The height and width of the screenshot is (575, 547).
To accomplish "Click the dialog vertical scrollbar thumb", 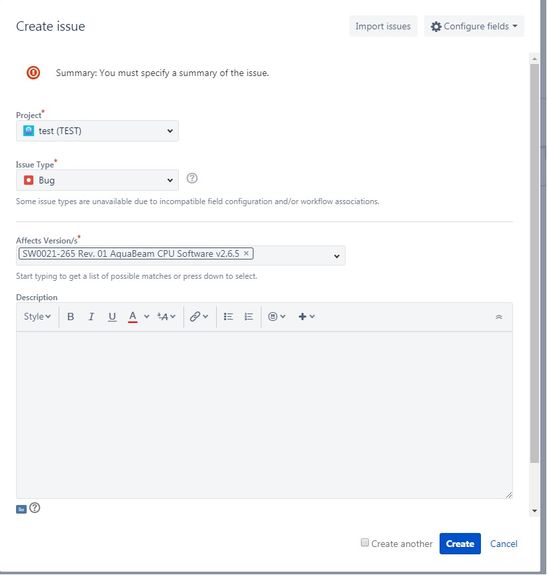I will tap(534, 264).
